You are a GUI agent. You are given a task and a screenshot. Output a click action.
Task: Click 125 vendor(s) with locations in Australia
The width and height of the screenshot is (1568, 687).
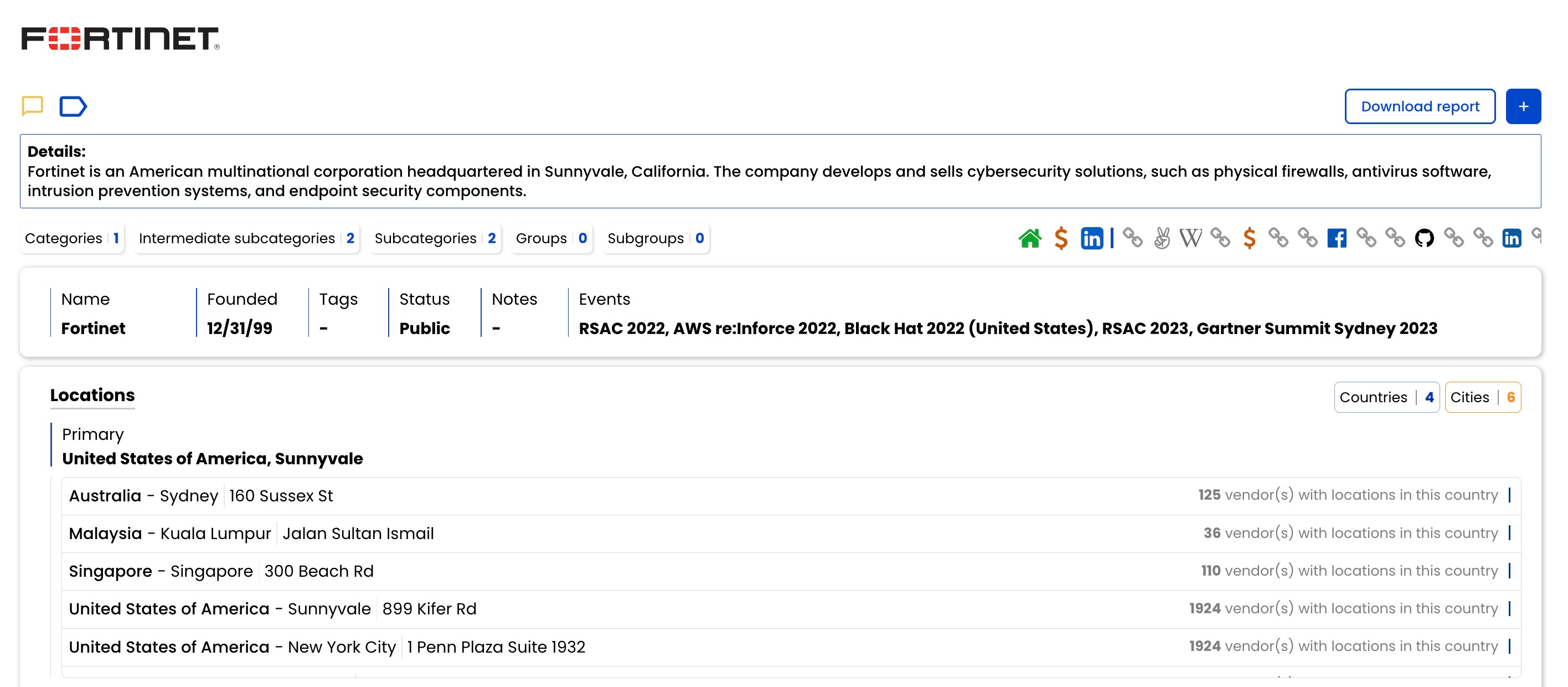pyautogui.click(x=1348, y=495)
